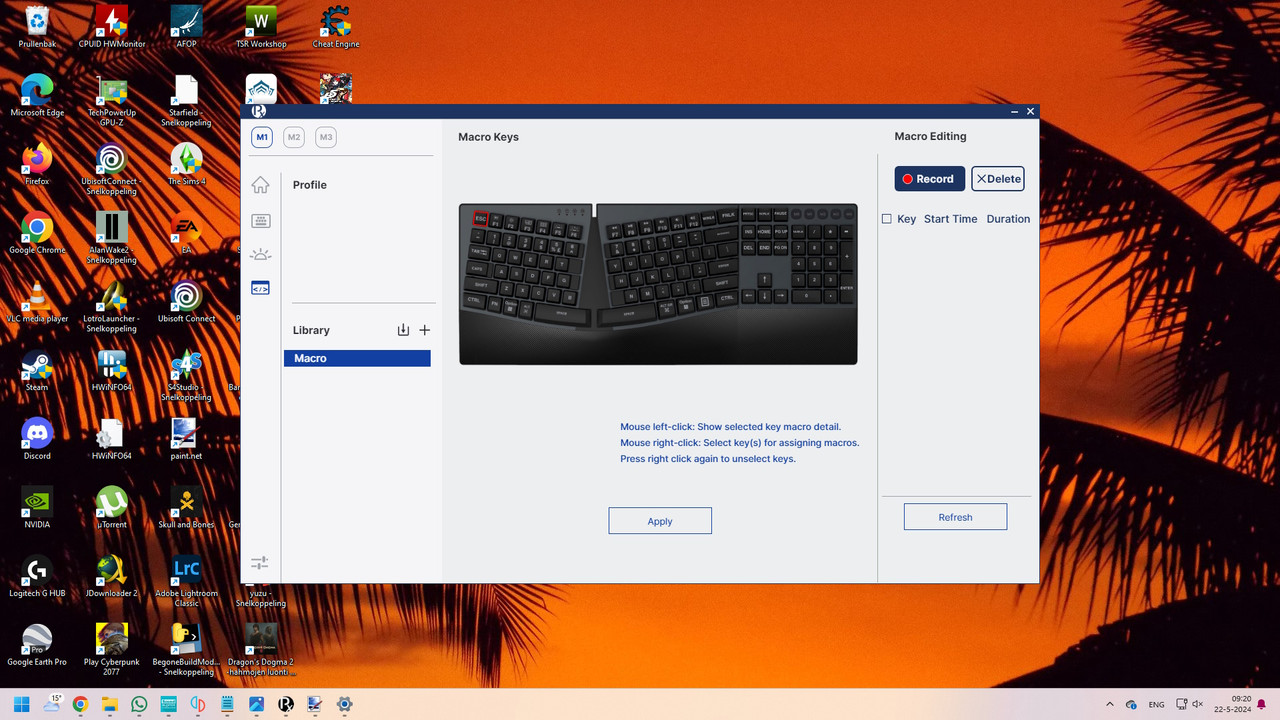Click the END key on the keyboard image
Viewport: 1280px width, 720px height.
764,247
